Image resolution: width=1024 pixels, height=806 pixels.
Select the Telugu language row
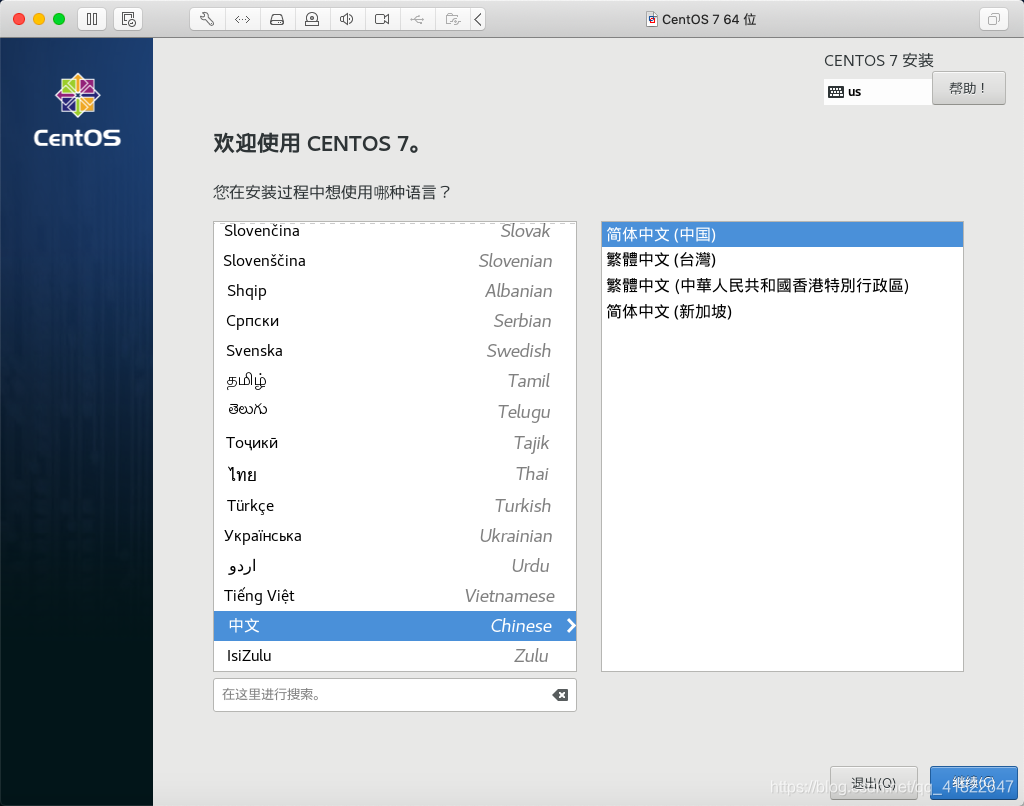tap(394, 411)
